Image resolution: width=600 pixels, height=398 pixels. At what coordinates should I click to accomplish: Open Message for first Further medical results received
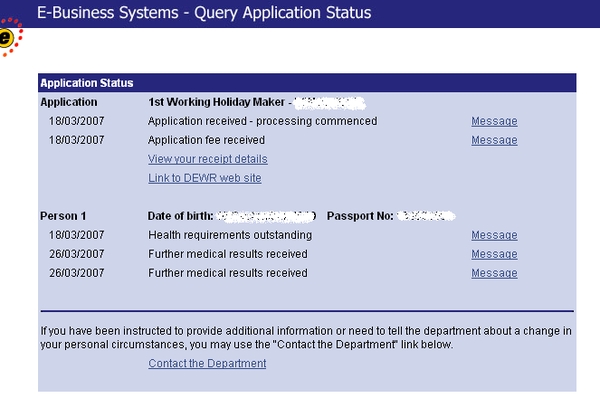point(494,254)
